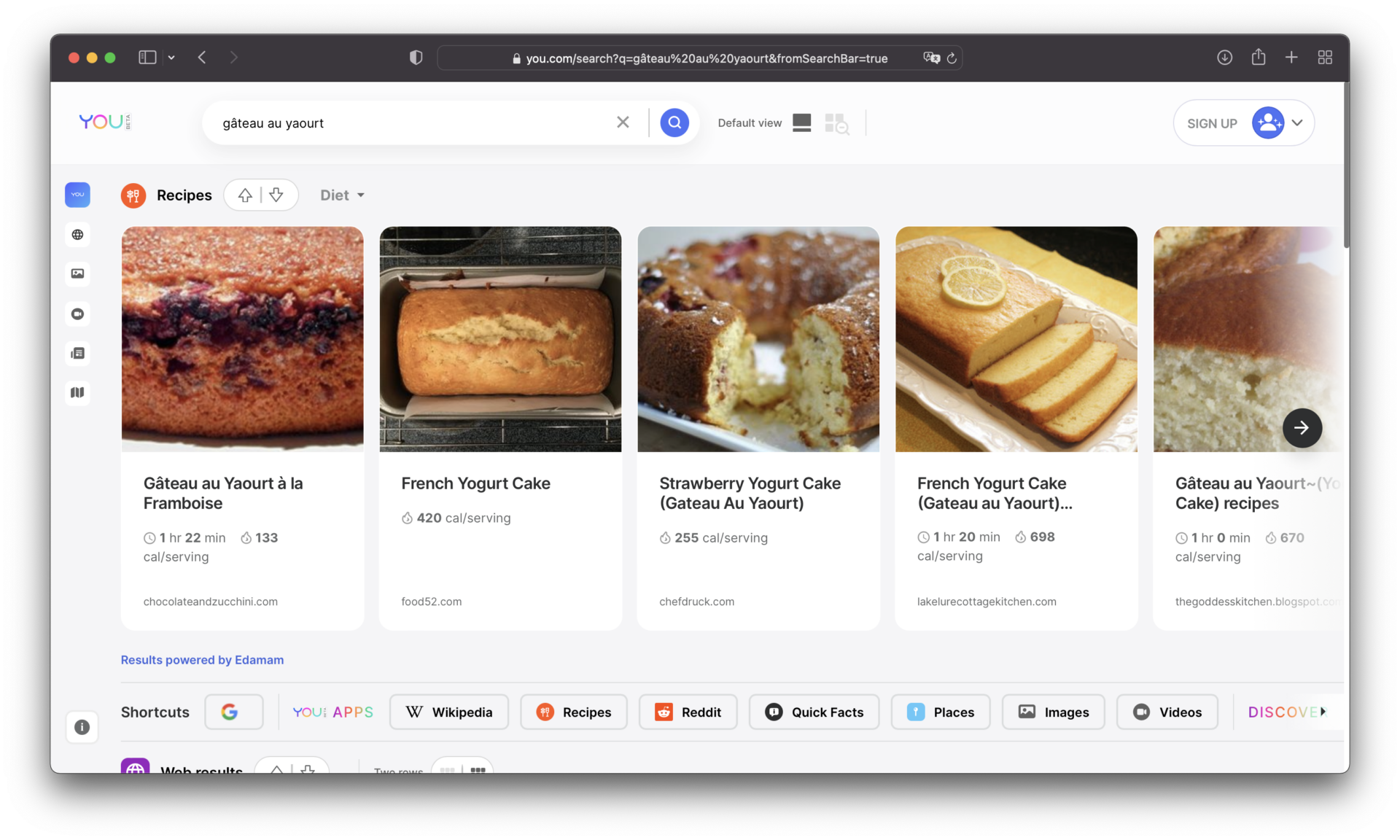Viewport: 1400px width, 840px height.
Task: Open the maps sidebar icon
Action: tap(77, 393)
